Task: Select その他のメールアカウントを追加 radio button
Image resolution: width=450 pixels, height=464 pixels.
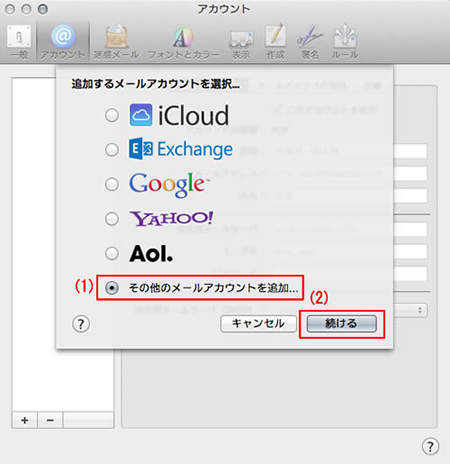Action: tap(112, 287)
